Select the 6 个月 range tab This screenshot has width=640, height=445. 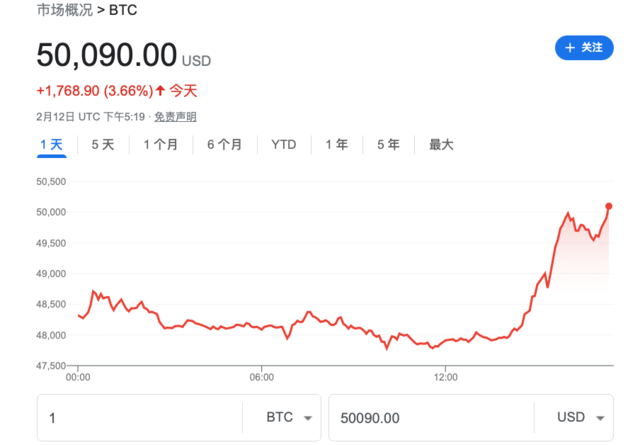point(225,145)
